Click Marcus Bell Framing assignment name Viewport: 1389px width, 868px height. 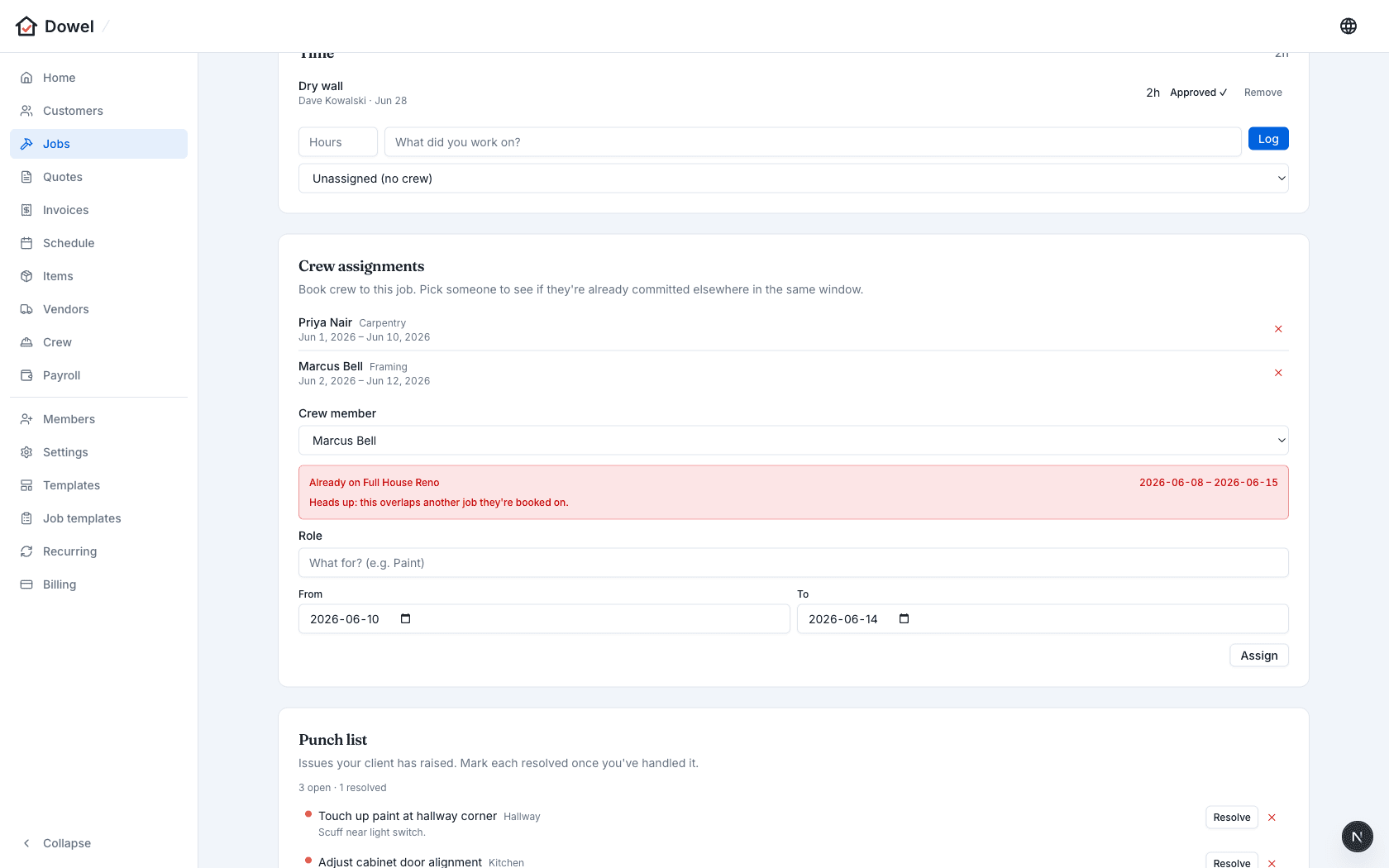point(331,366)
